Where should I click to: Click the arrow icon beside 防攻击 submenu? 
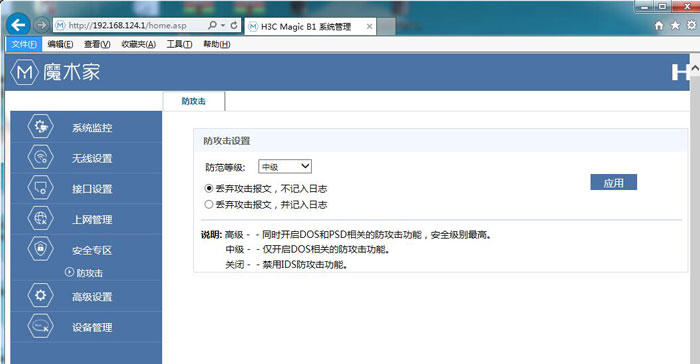click(x=69, y=272)
